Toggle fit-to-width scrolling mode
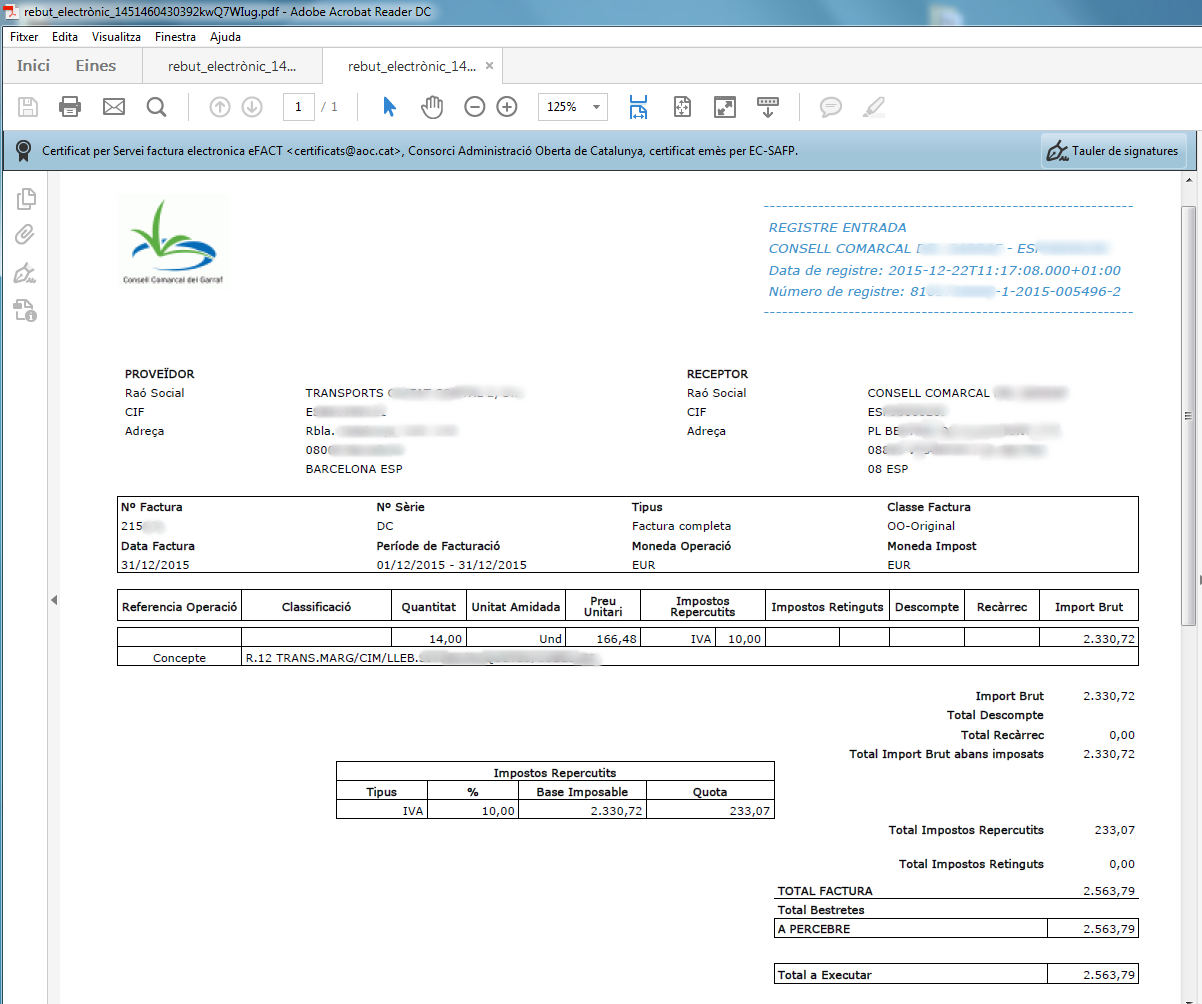This screenshot has width=1202, height=1004. (x=639, y=107)
